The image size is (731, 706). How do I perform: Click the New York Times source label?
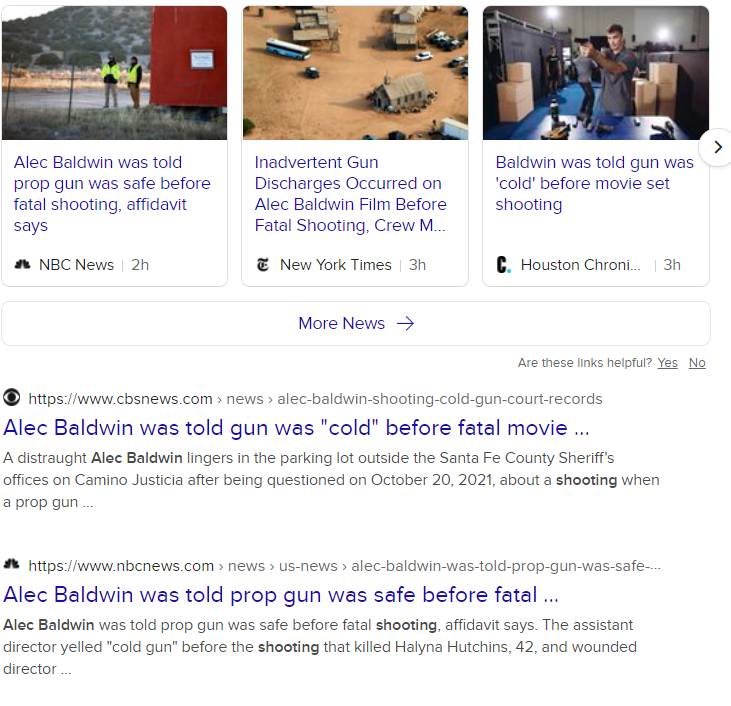336,264
